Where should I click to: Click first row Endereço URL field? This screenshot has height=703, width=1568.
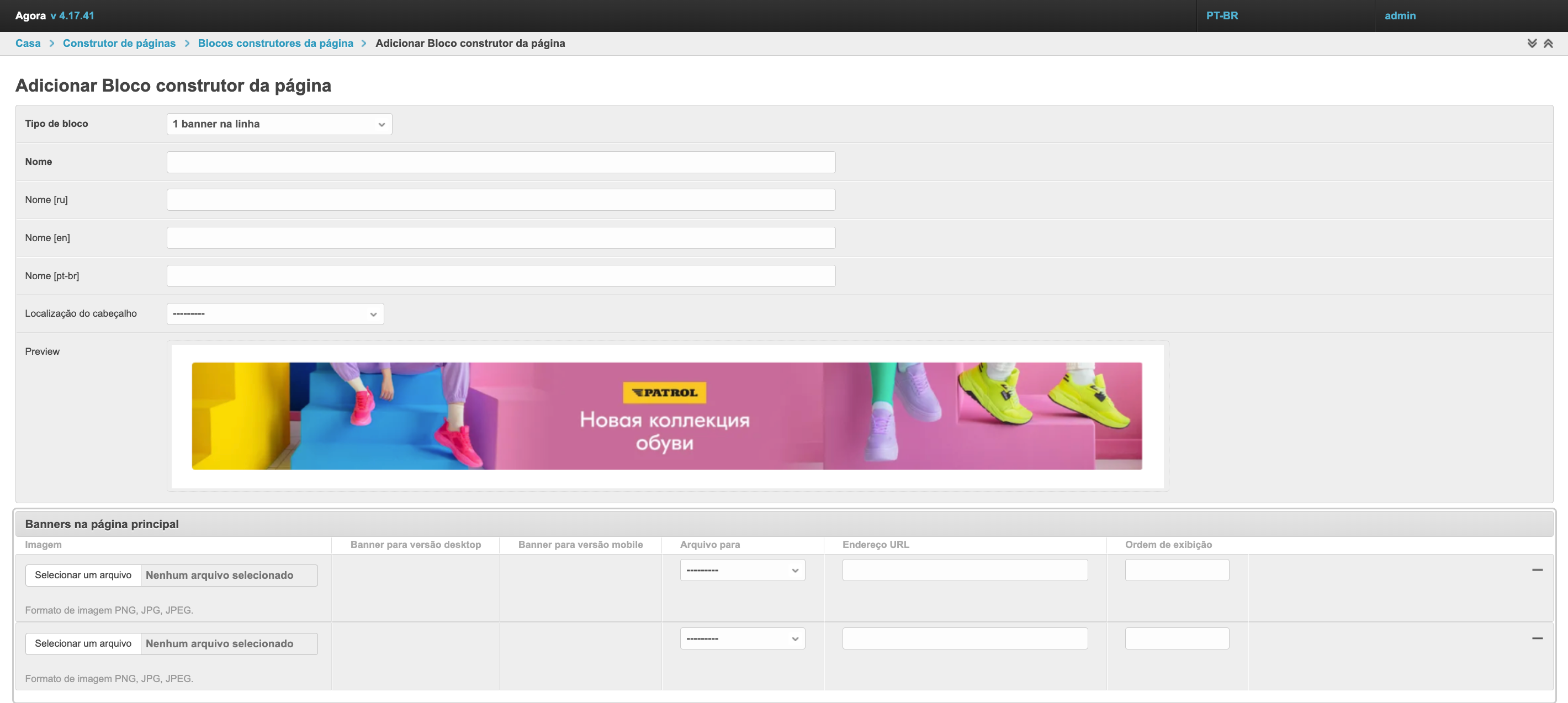point(964,570)
